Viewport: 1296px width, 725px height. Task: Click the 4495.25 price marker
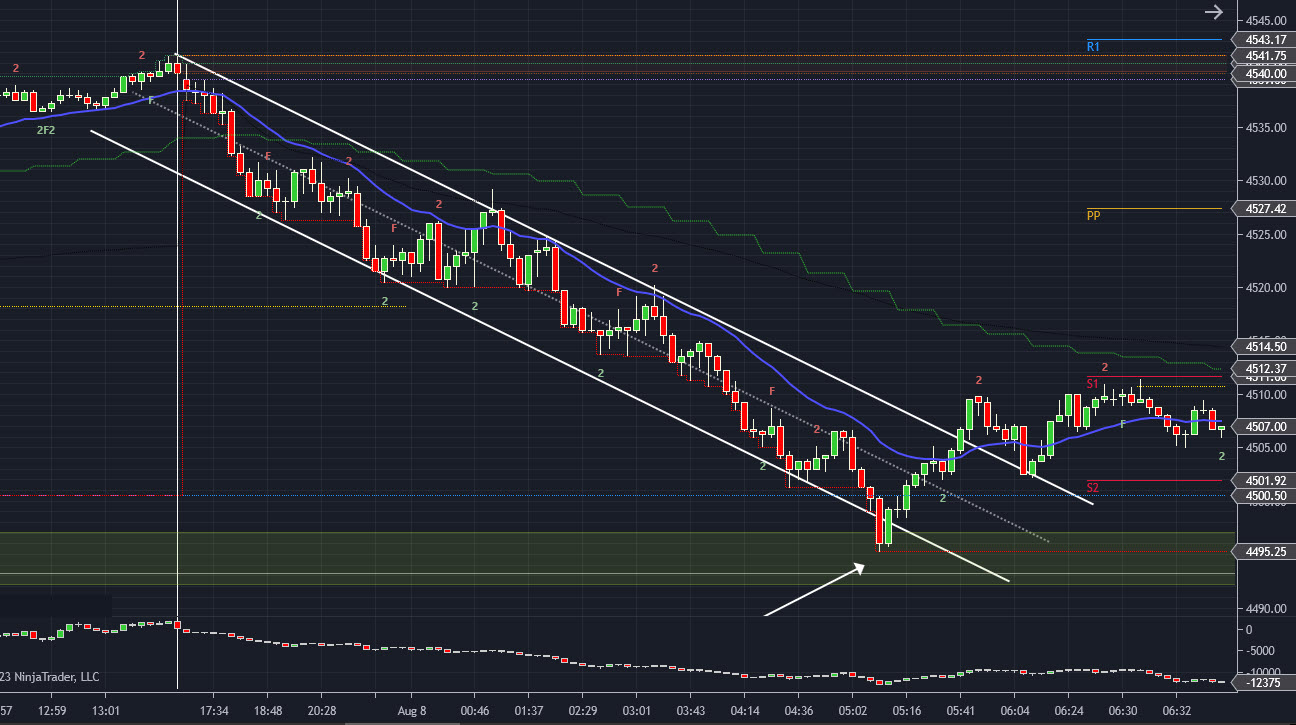point(1265,551)
